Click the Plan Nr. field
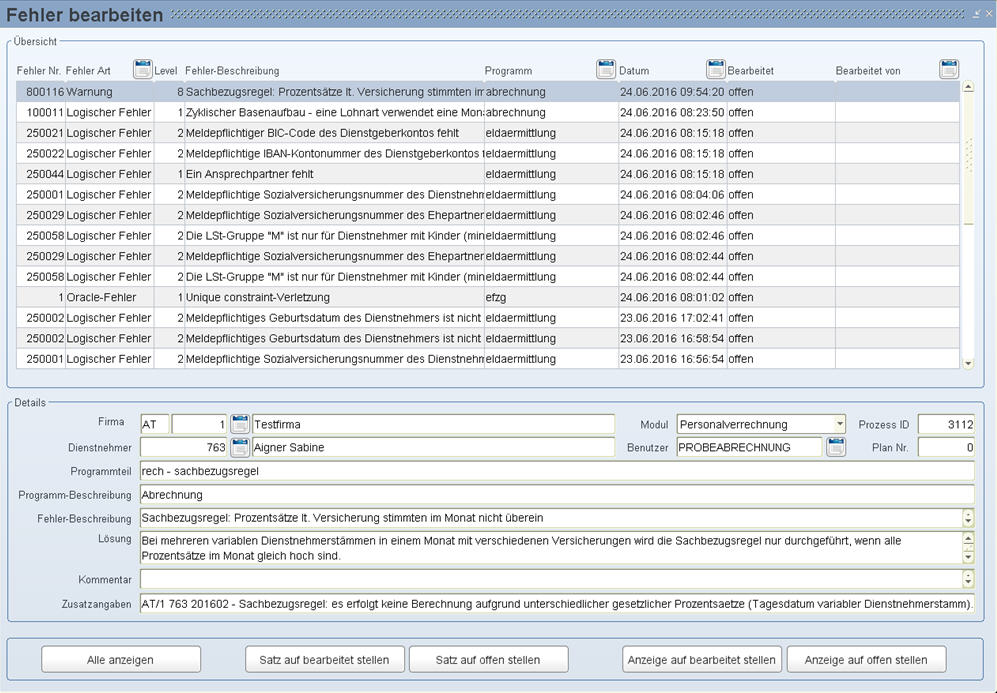The image size is (997, 693). click(x=946, y=448)
